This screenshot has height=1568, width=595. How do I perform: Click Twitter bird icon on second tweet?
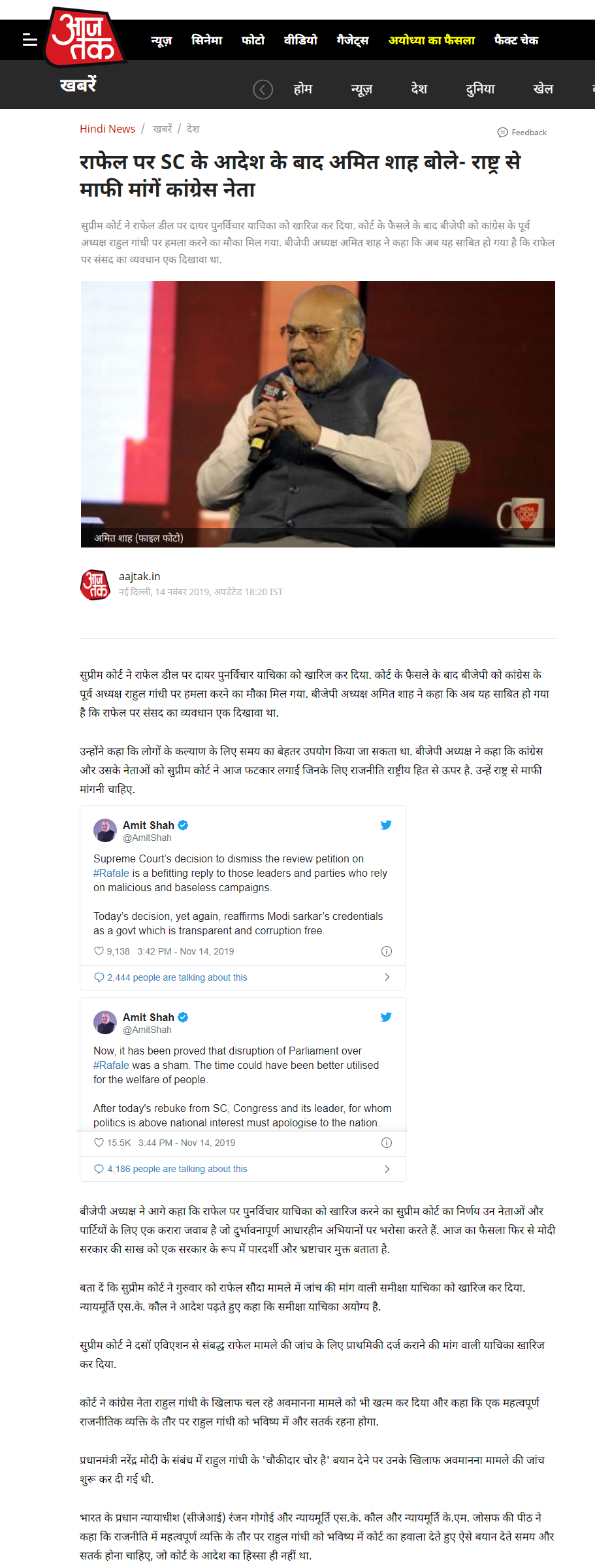(386, 1017)
